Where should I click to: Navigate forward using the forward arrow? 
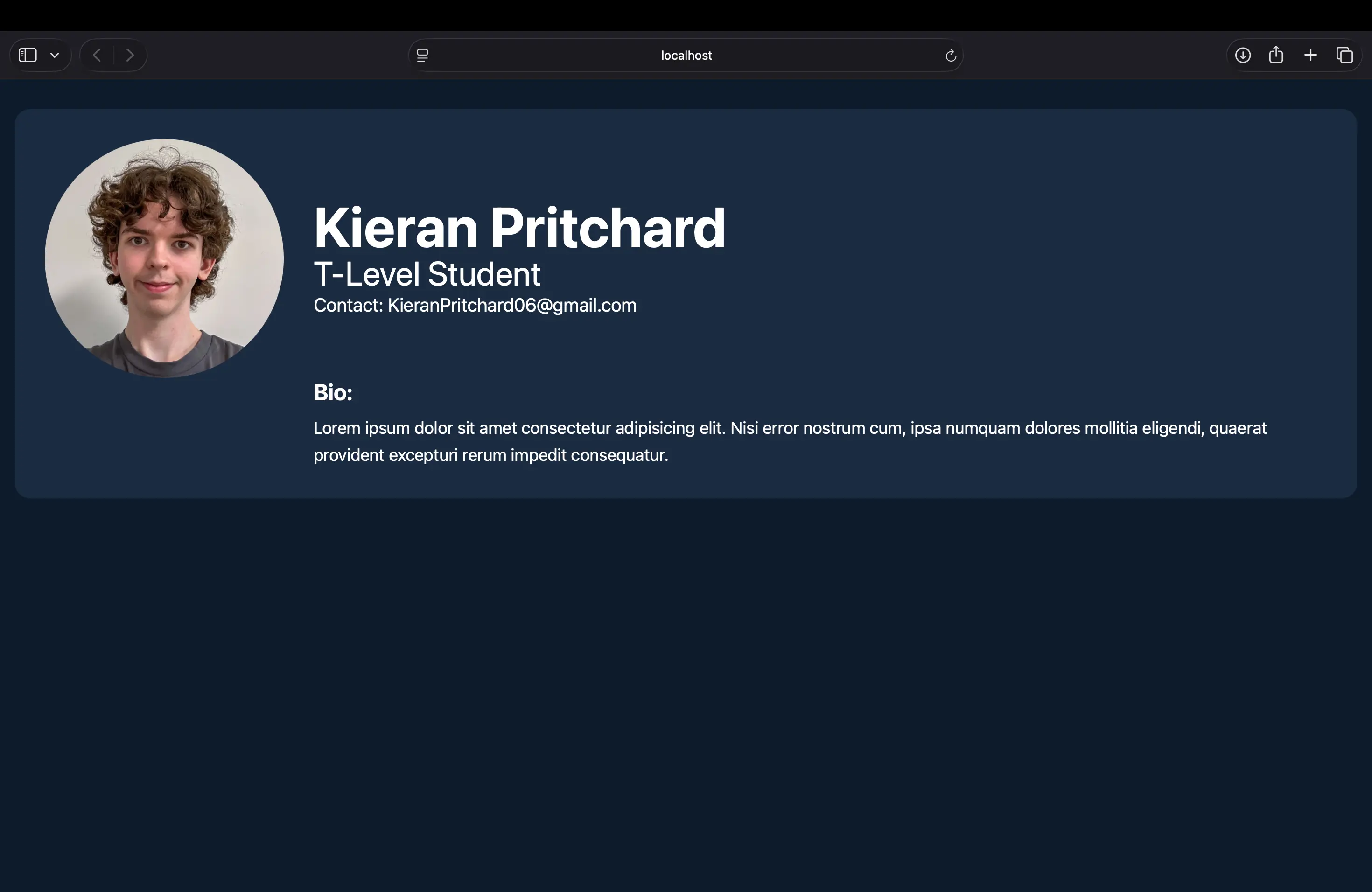130,55
